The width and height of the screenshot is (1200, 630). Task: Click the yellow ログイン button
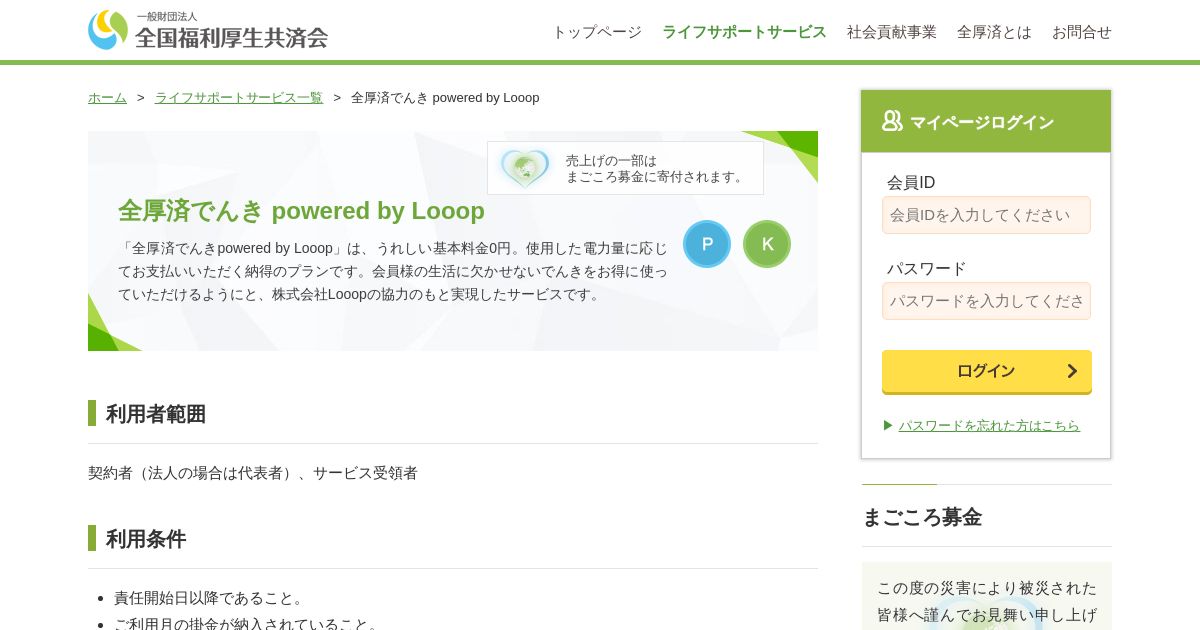pos(987,371)
